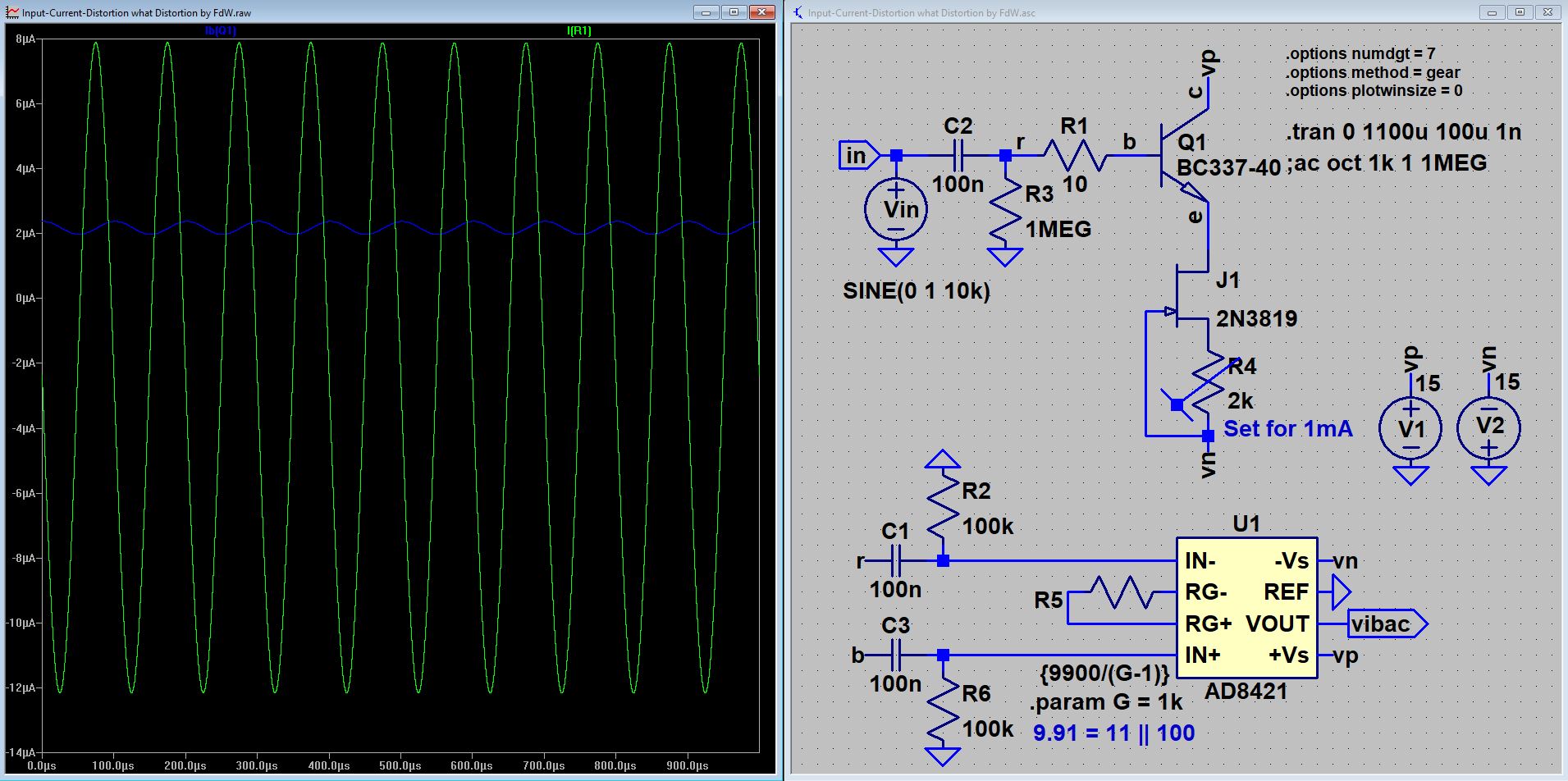Click the SINE(0 1 10k) source value
Screen dimensions: 1568x781
point(917,291)
